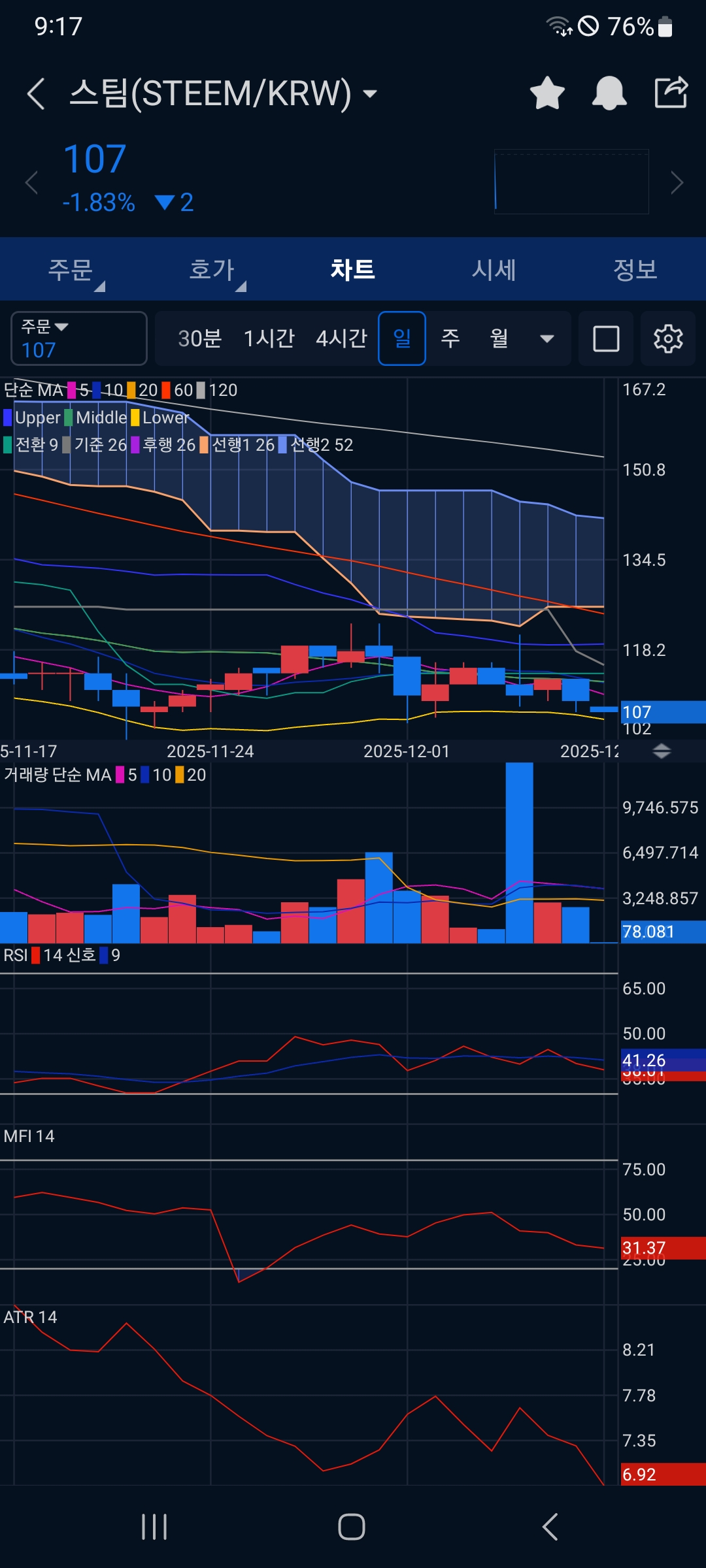Go to next coin with right chevron

click(x=677, y=182)
